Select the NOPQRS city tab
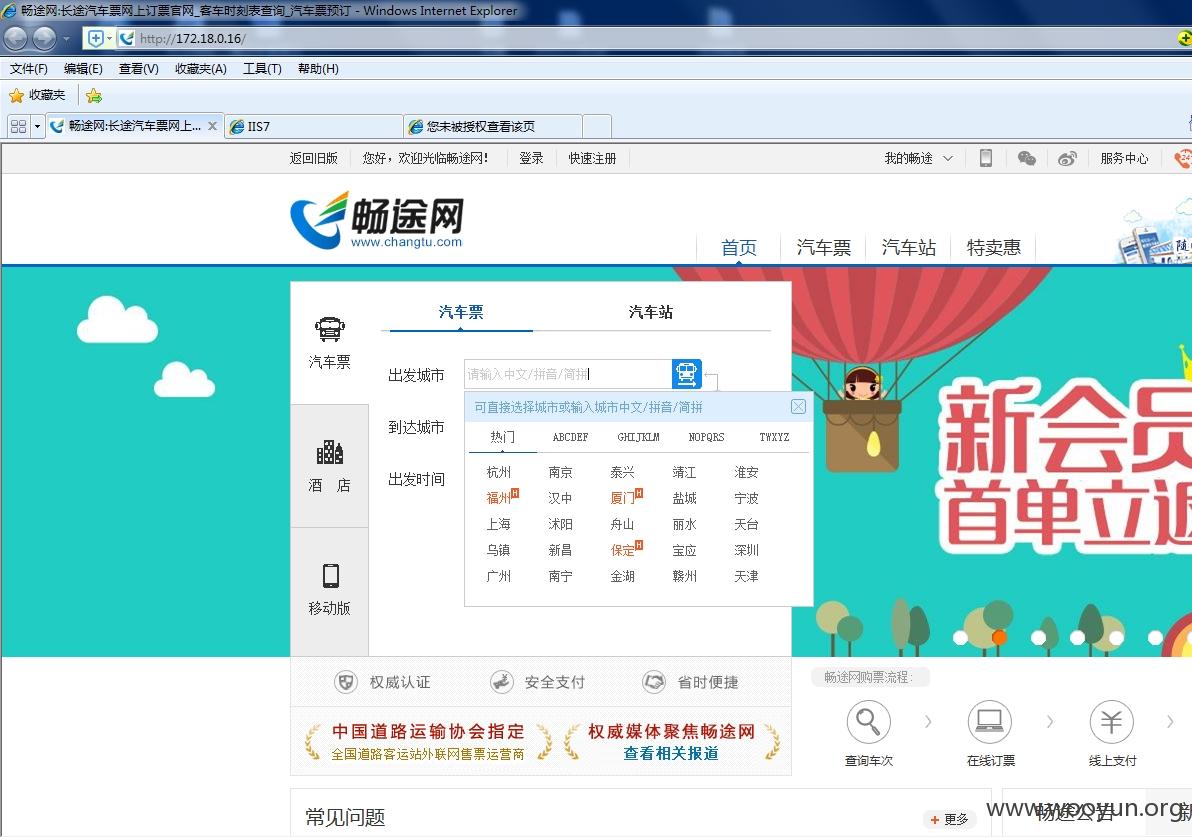This screenshot has width=1192, height=837. (x=706, y=437)
